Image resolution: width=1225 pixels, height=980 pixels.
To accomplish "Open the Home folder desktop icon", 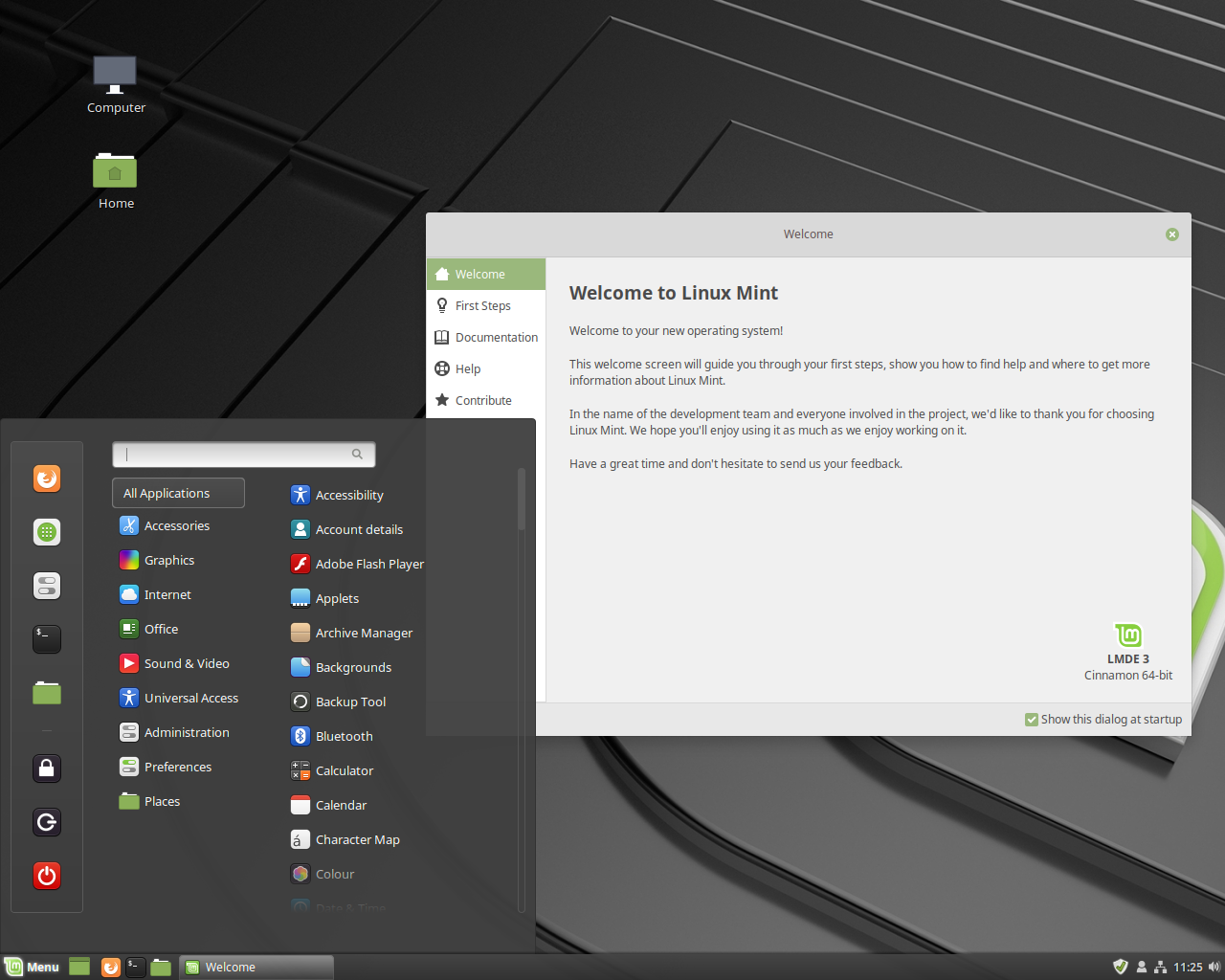I will [116, 181].
